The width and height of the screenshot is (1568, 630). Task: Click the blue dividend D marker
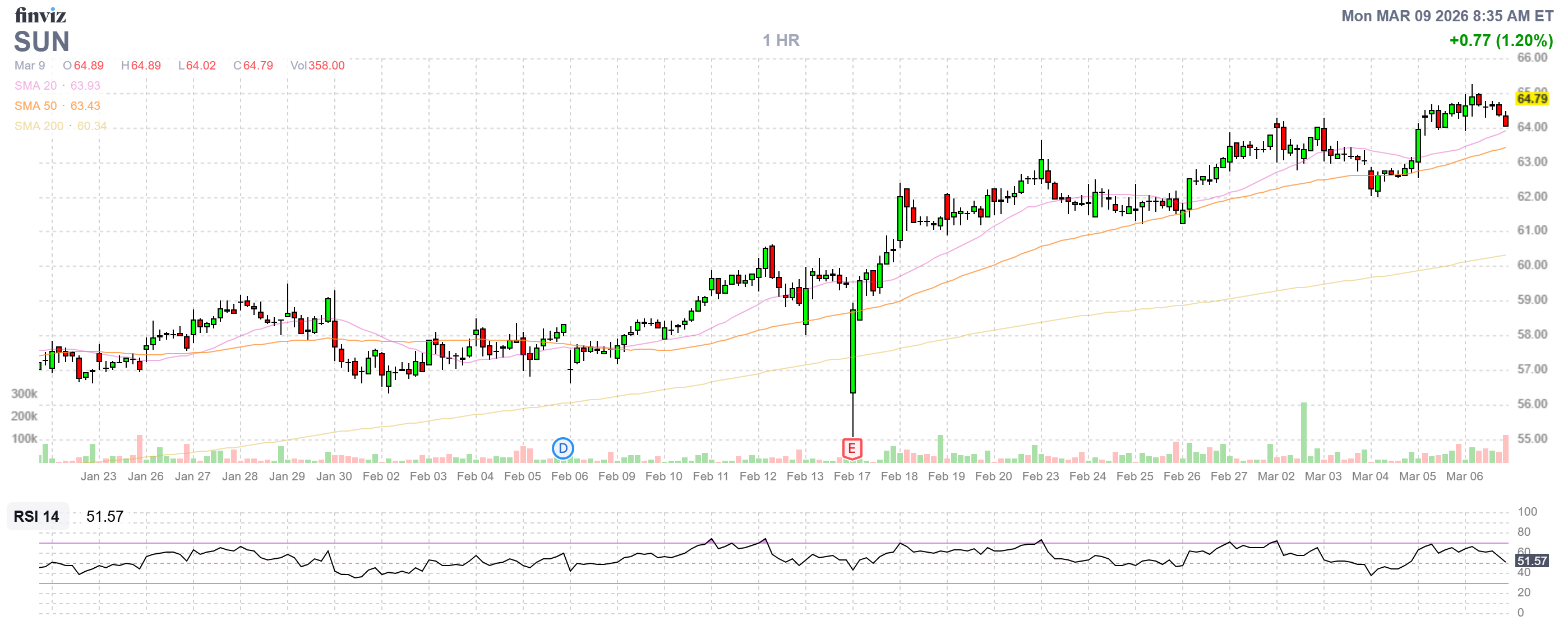(x=562, y=449)
